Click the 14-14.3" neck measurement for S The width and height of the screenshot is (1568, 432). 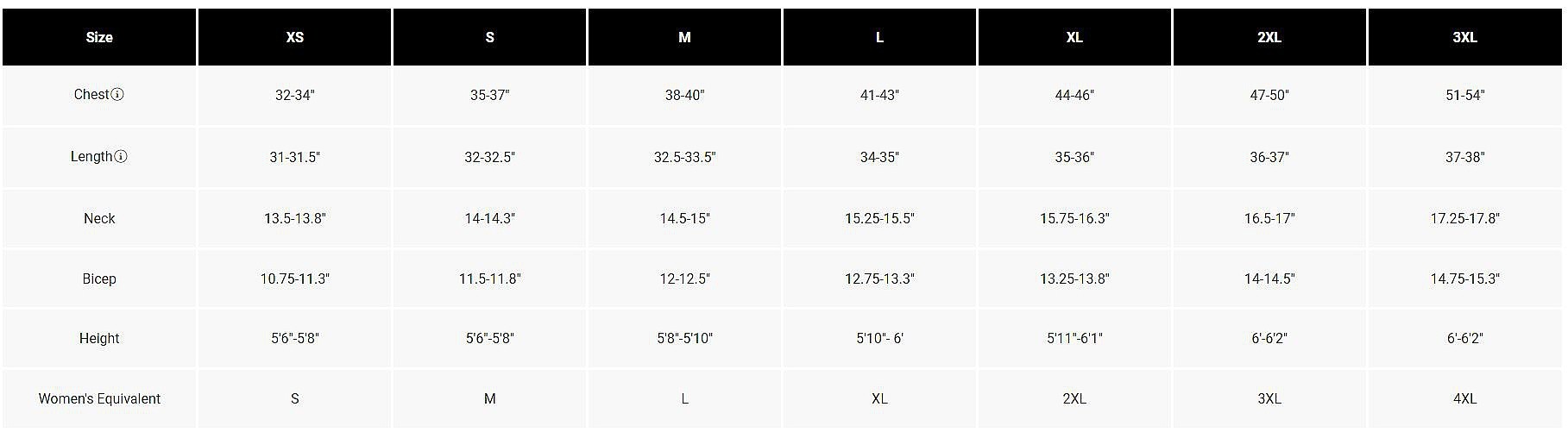pos(489,218)
